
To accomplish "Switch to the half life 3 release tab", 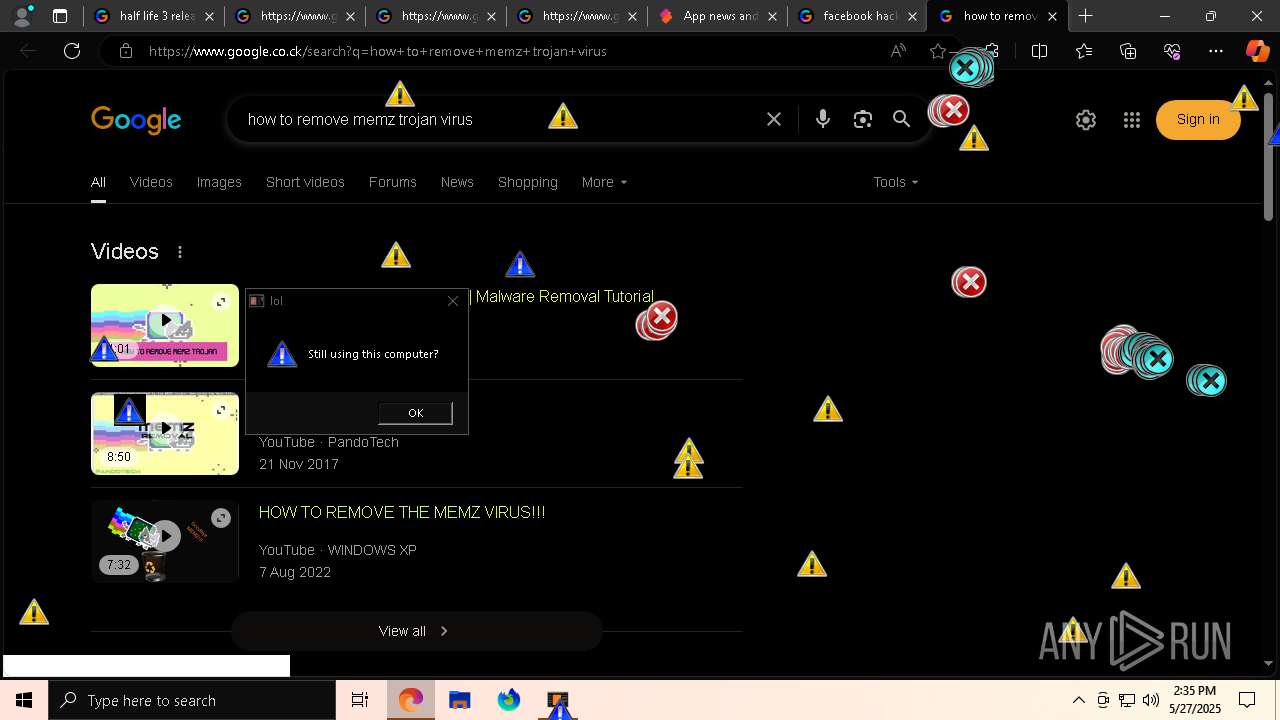I will (154, 16).
